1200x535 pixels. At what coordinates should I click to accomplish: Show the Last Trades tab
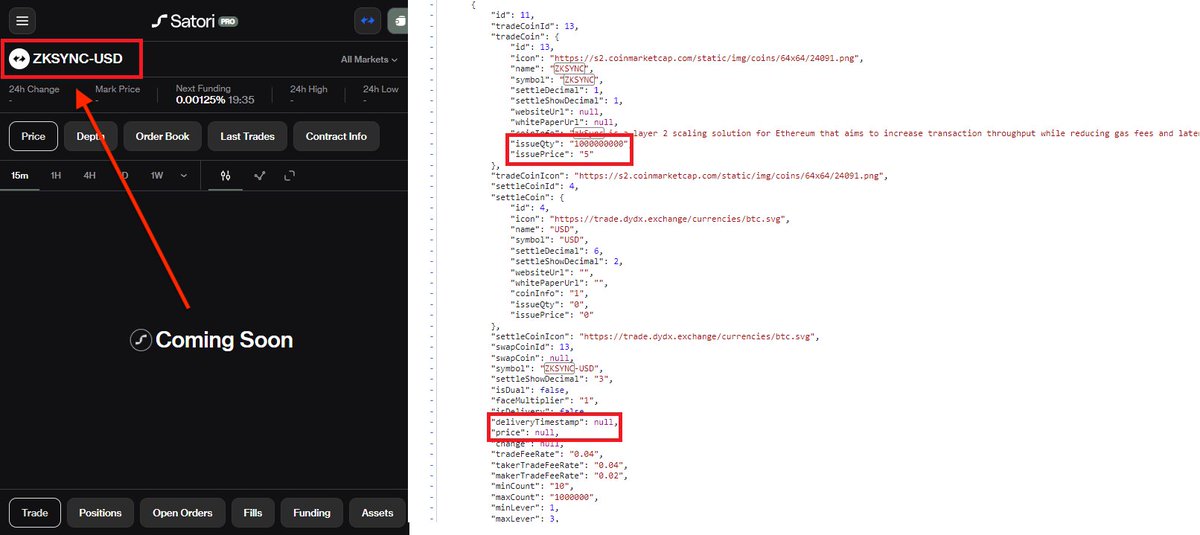point(248,136)
